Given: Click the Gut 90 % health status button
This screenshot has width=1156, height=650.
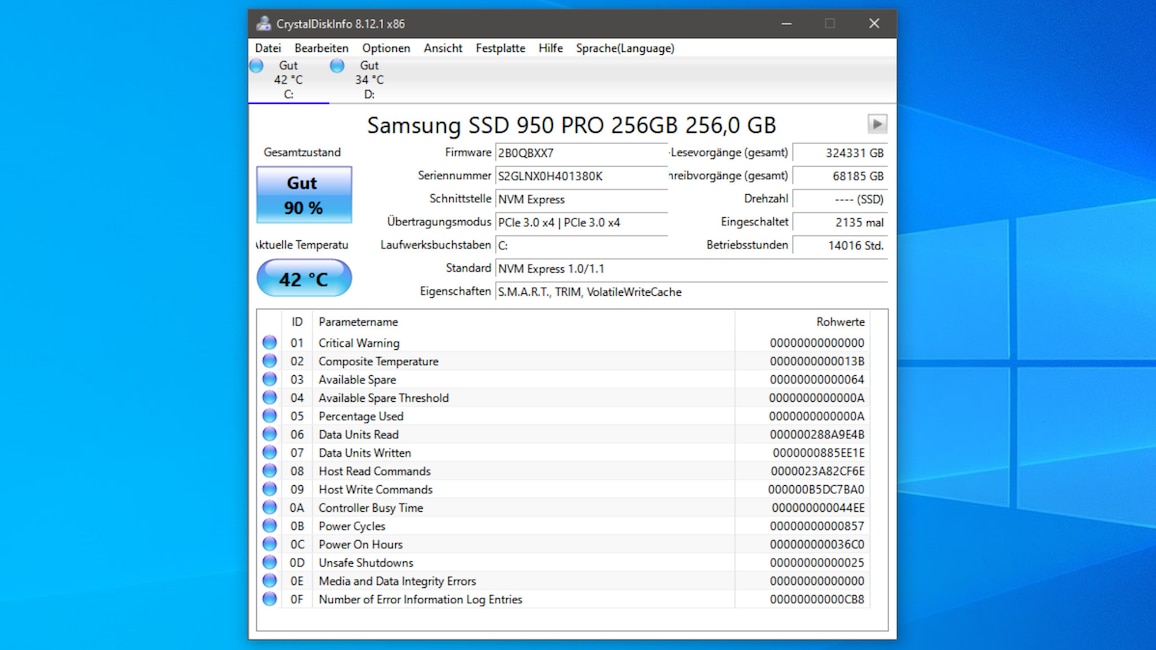Looking at the screenshot, I should [x=304, y=195].
